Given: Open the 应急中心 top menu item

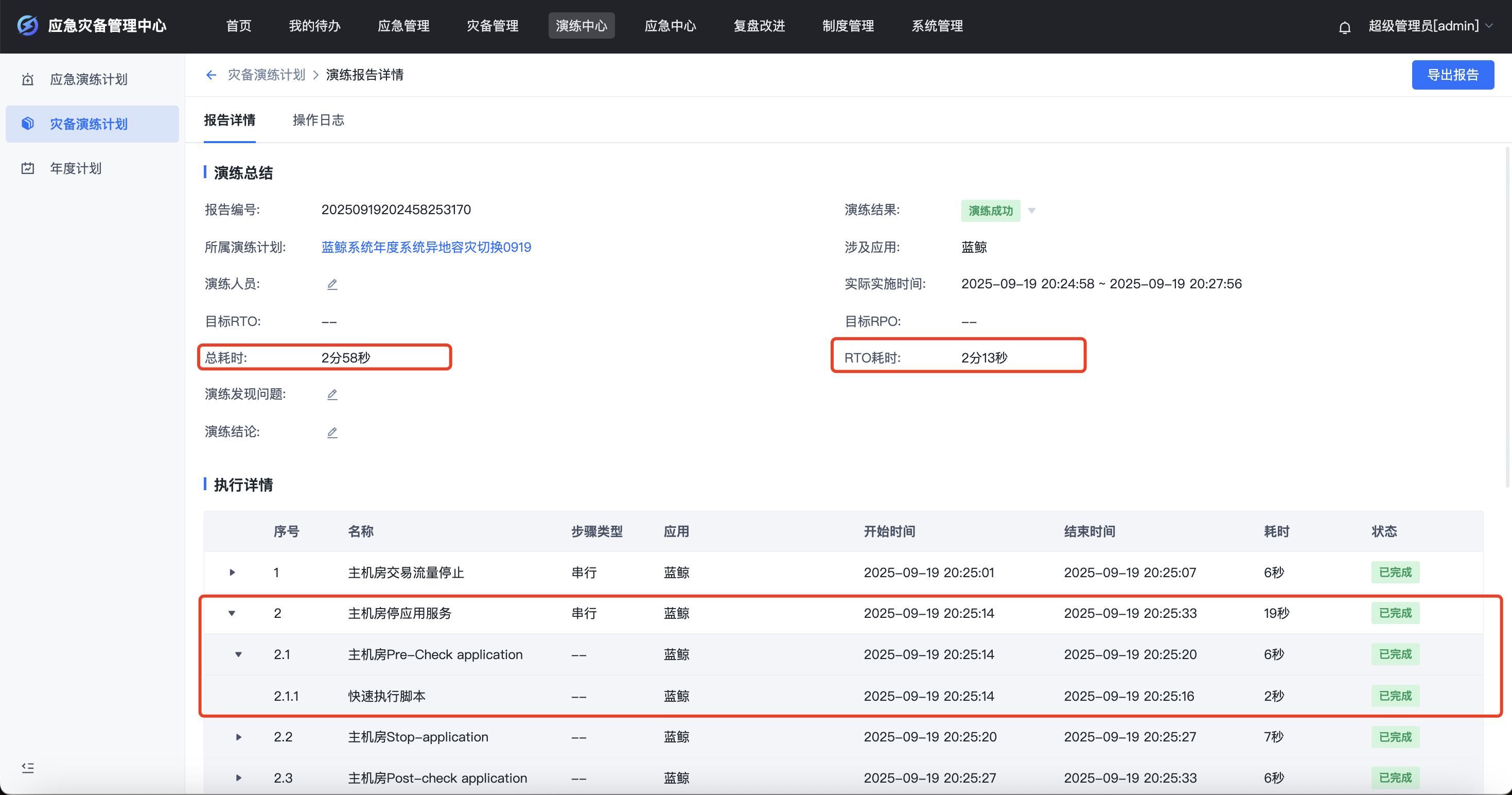Looking at the screenshot, I should (x=670, y=26).
